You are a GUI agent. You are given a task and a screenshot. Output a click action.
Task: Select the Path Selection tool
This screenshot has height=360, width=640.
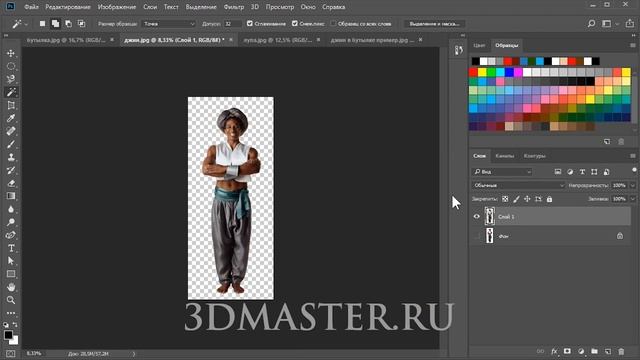coord(11,261)
